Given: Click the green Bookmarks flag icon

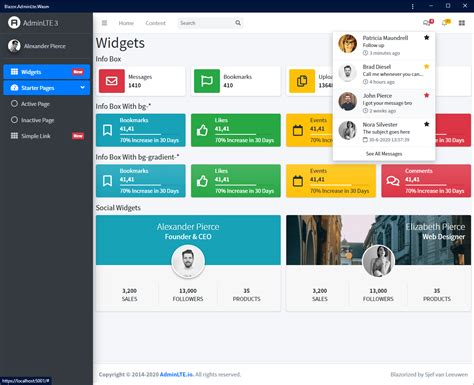Looking at the screenshot, I should pyautogui.click(x=207, y=81).
